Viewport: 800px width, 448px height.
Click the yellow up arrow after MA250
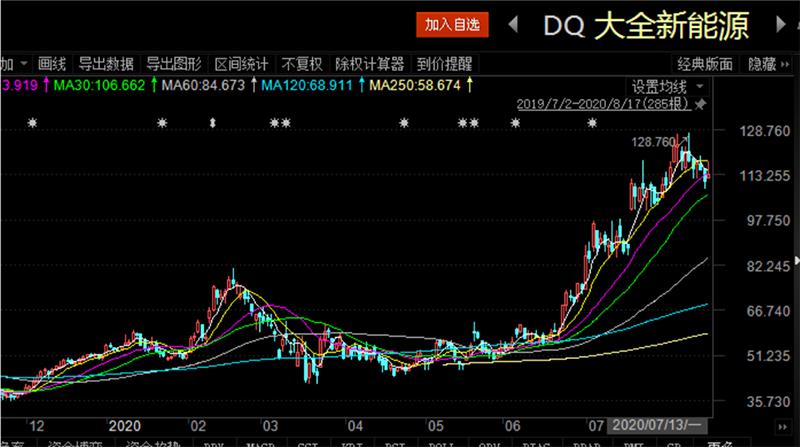(469, 85)
